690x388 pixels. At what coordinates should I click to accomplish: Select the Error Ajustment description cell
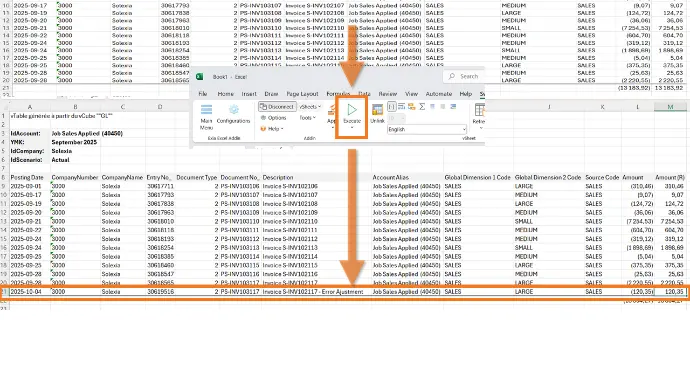(316, 292)
